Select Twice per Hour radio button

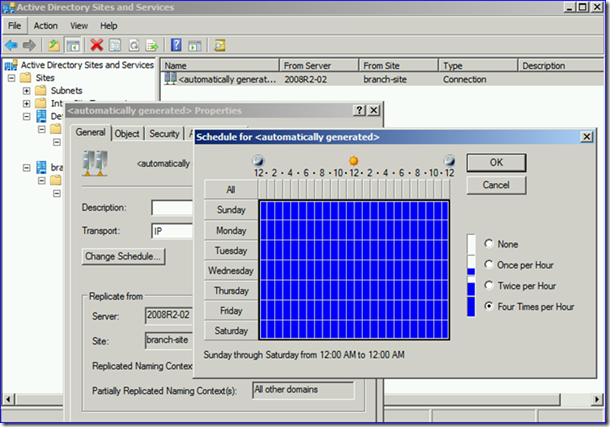[489, 285]
